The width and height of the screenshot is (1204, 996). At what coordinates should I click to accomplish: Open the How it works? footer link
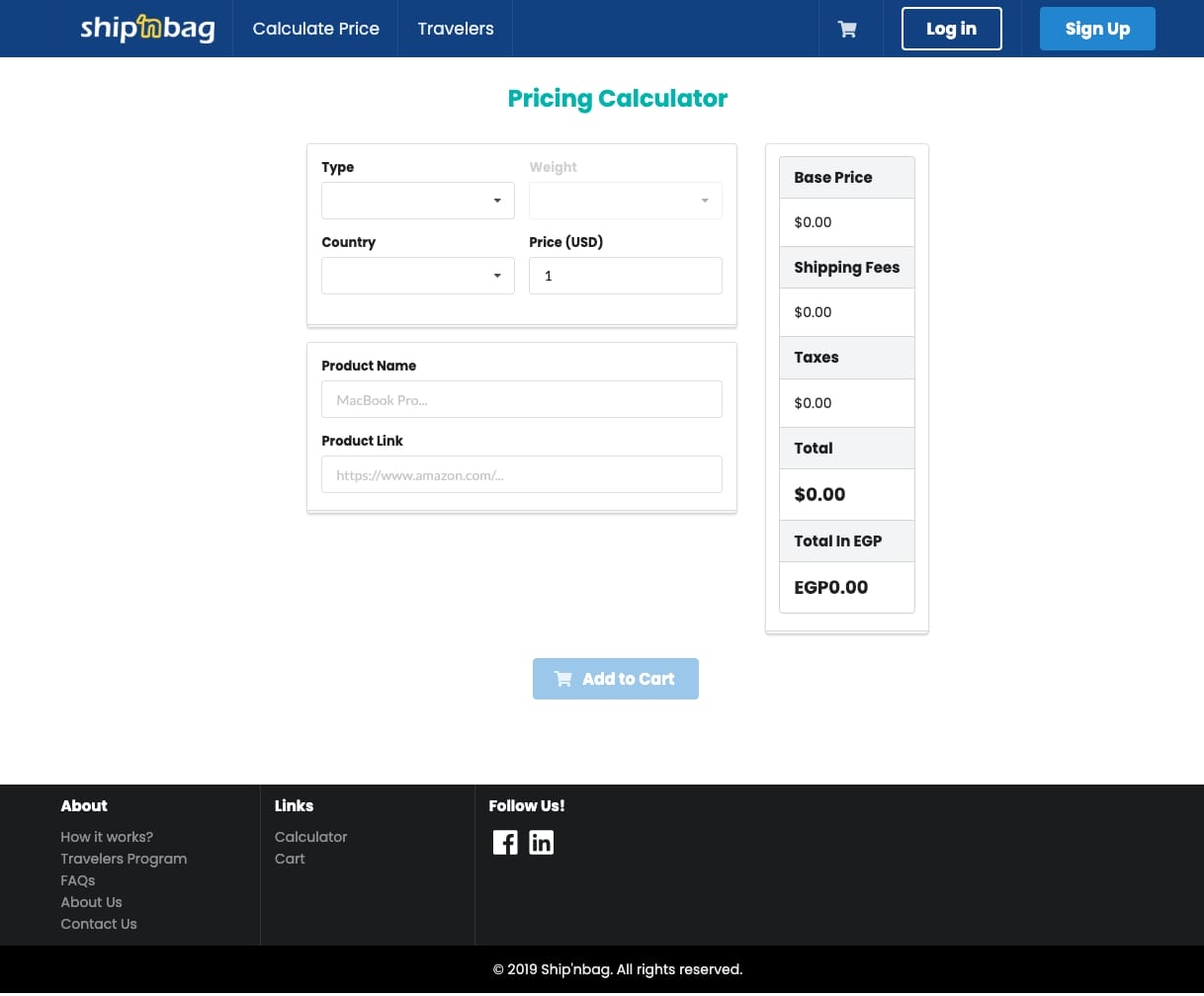coord(107,837)
